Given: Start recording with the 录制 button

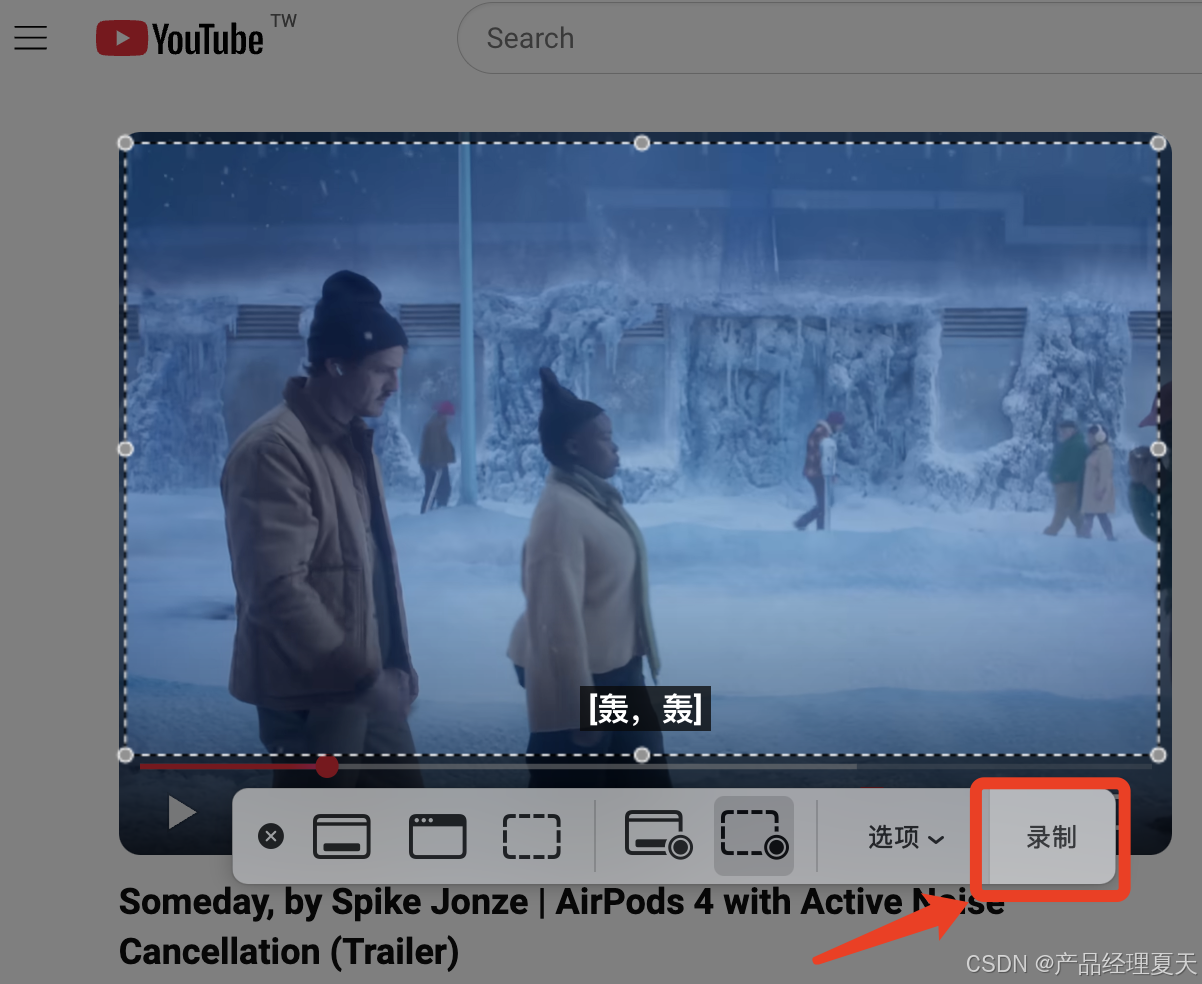Looking at the screenshot, I should [1052, 837].
